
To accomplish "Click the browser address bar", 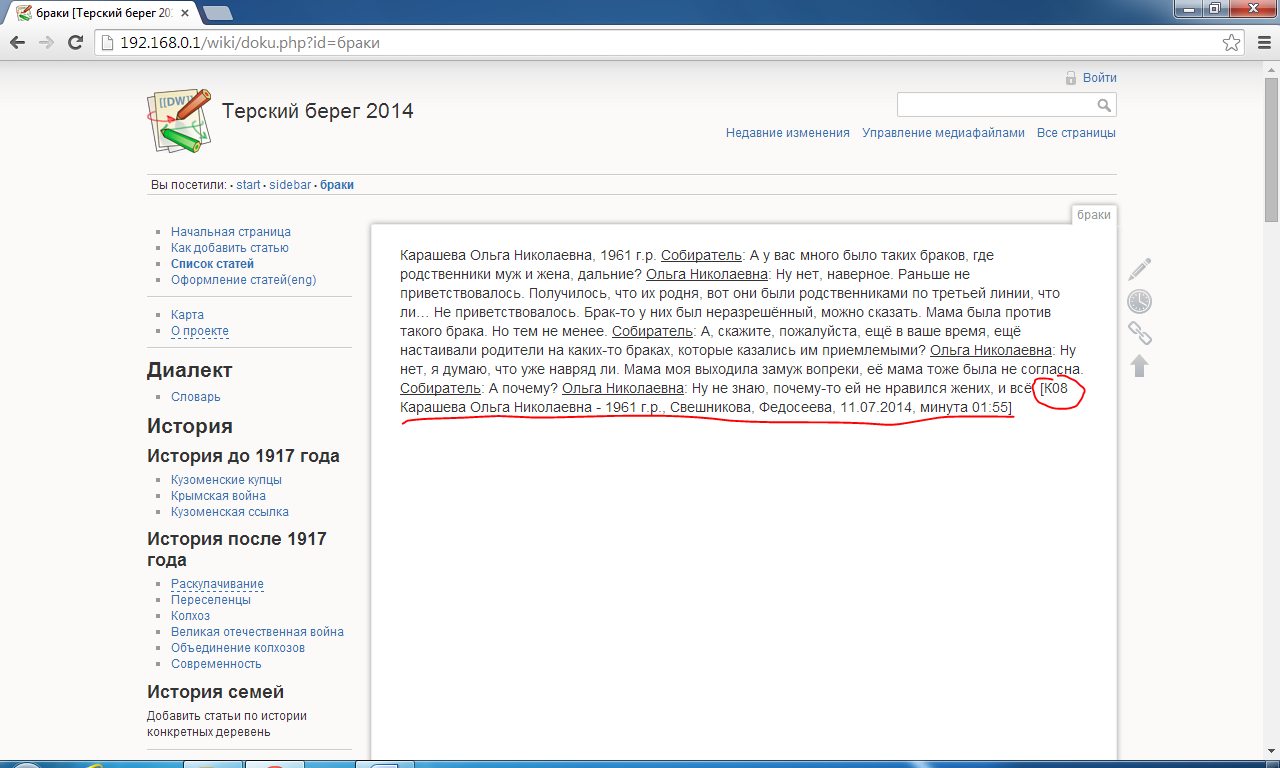I will [x=660, y=43].
